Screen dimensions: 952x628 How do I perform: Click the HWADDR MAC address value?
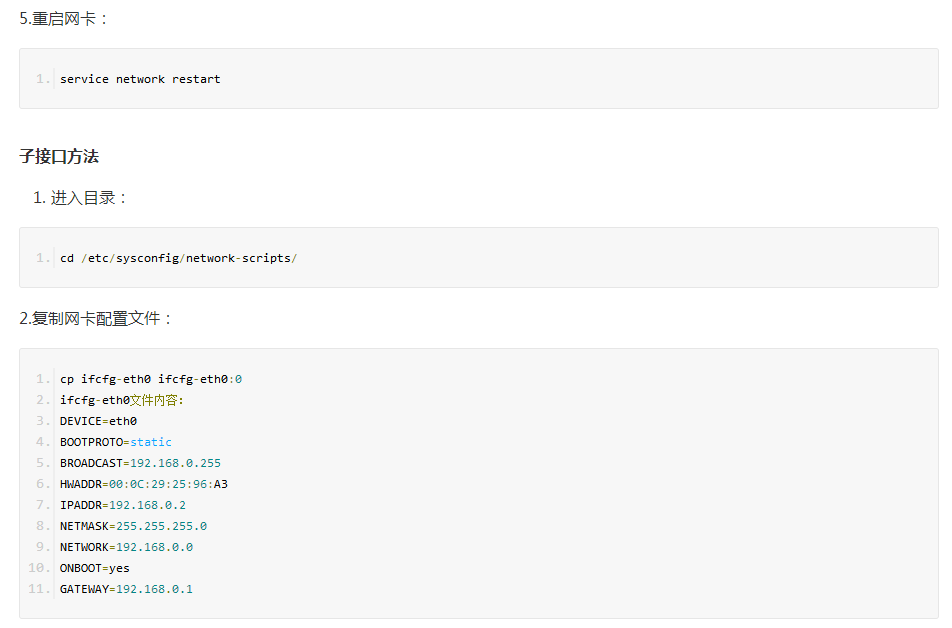[168, 484]
